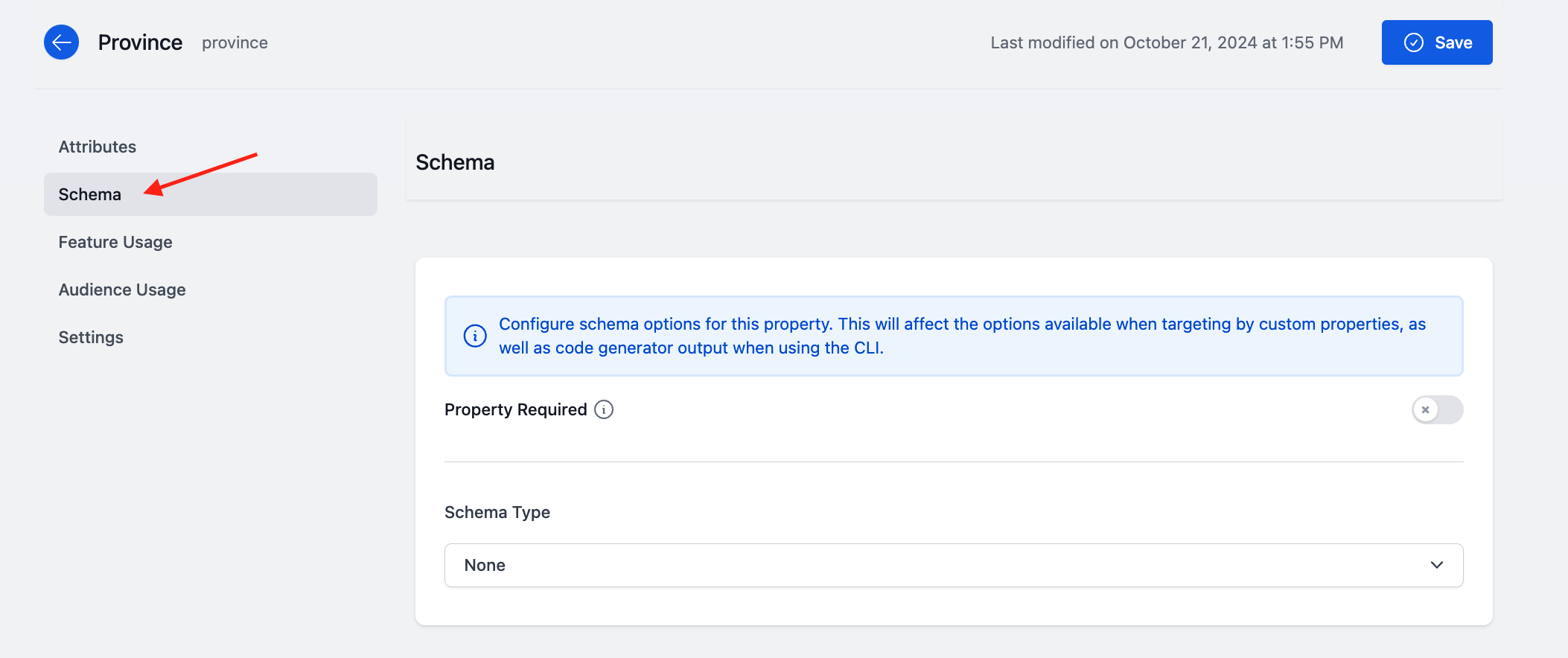The height and width of the screenshot is (658, 1568).
Task: Click the info icon in the blue banner
Action: point(475,336)
